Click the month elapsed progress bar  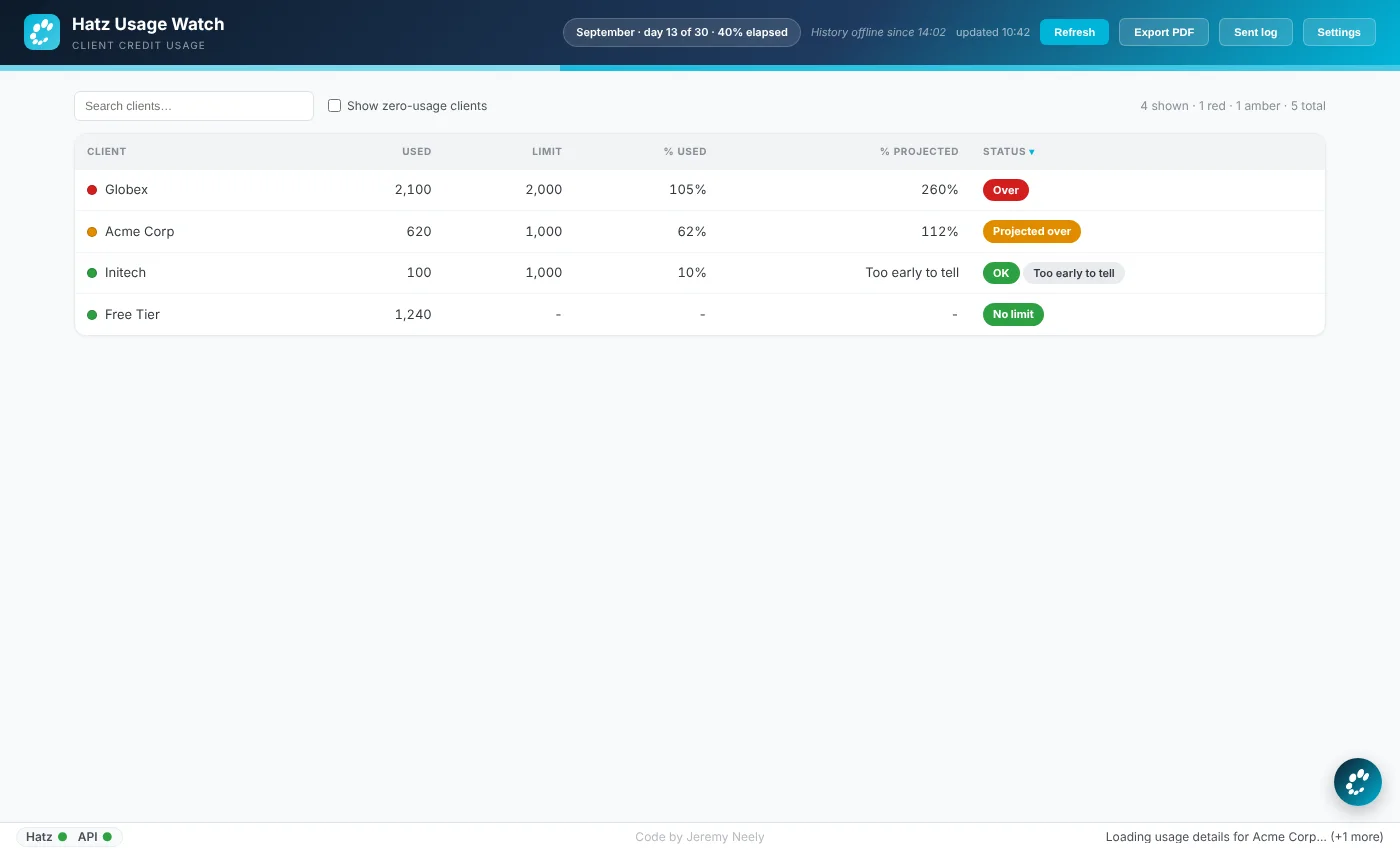tap(700, 68)
